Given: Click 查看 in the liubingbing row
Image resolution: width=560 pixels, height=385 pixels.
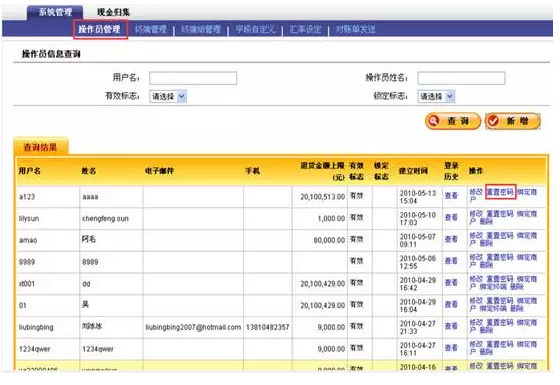Looking at the screenshot, I should (451, 326).
